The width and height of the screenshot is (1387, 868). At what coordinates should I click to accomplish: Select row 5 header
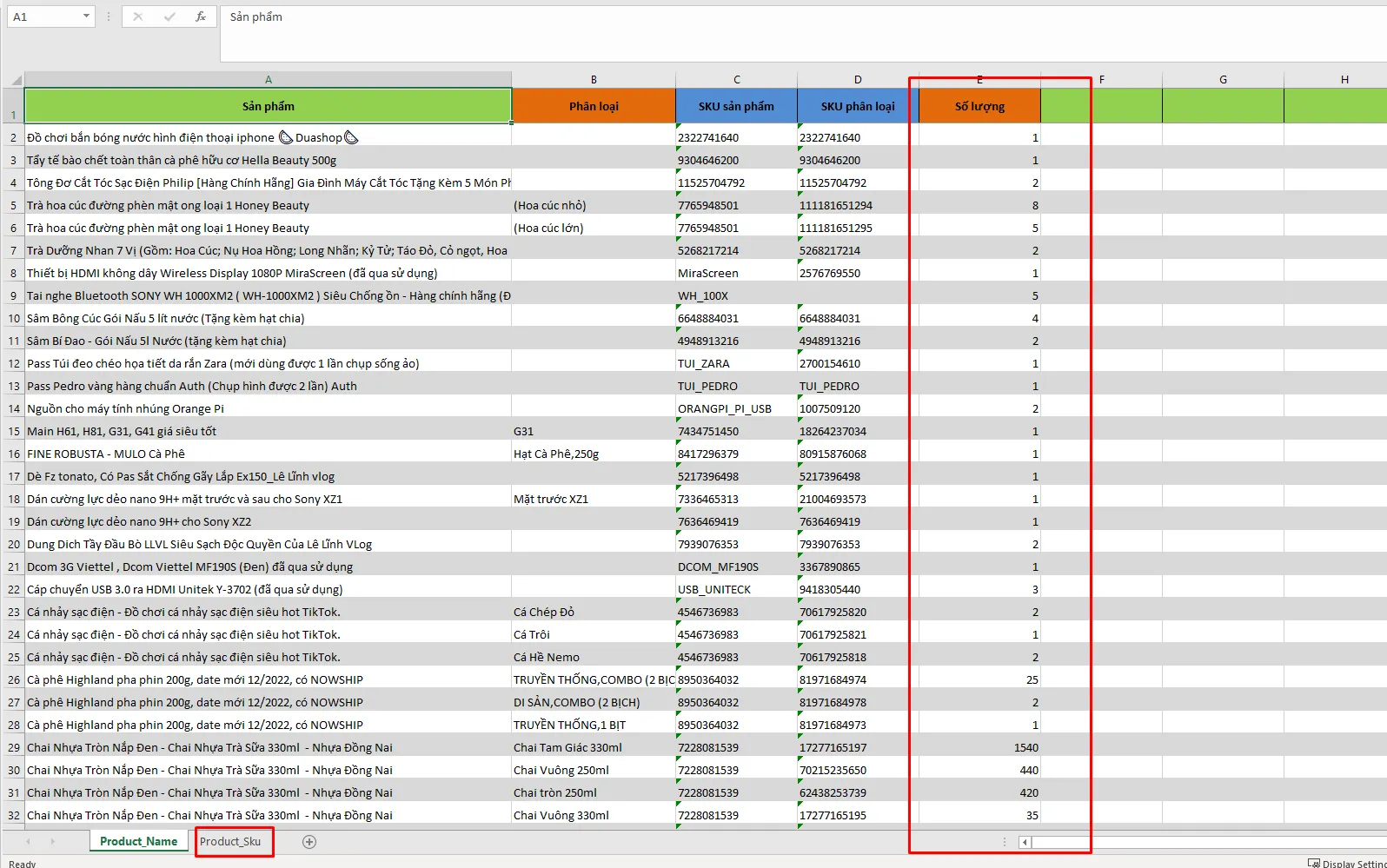point(13,206)
